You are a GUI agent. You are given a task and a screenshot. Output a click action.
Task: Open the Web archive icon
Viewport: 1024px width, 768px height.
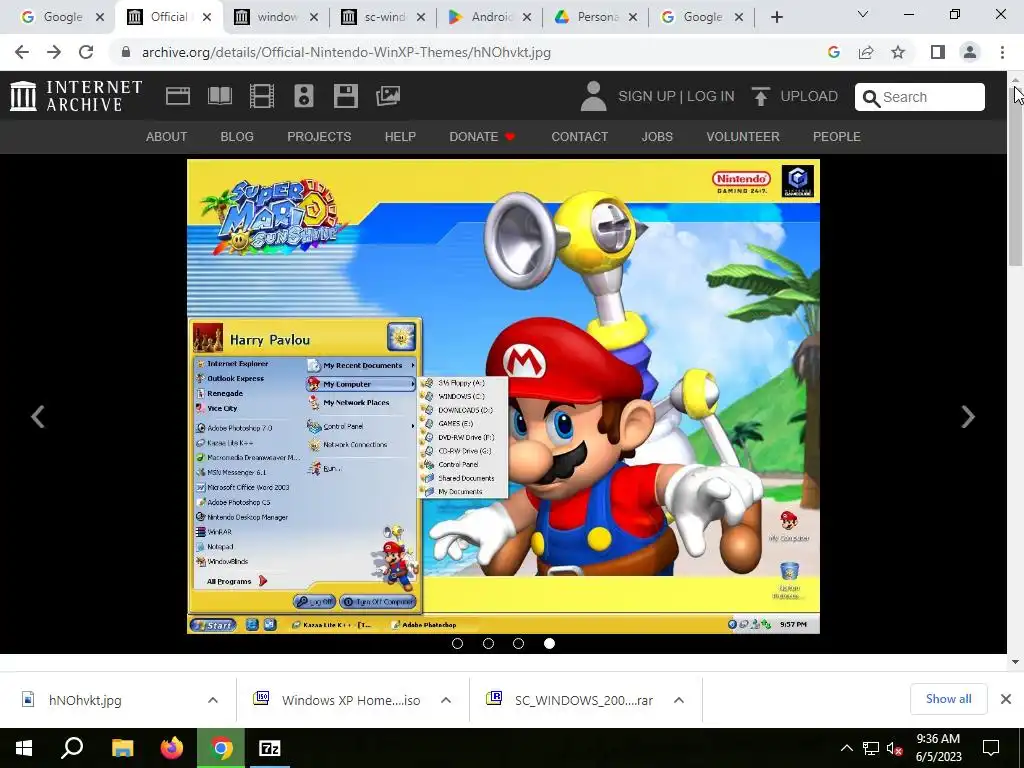click(178, 96)
